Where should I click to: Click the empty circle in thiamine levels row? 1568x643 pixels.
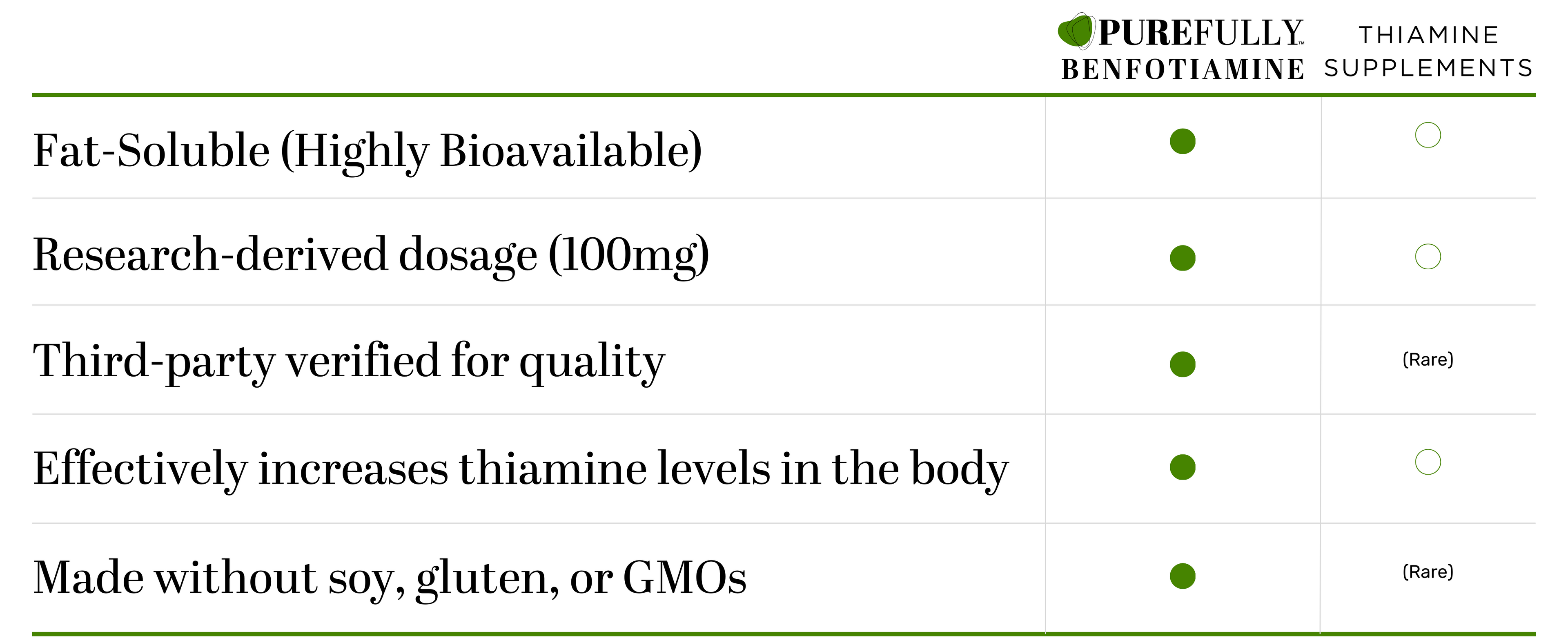pos(1428,462)
